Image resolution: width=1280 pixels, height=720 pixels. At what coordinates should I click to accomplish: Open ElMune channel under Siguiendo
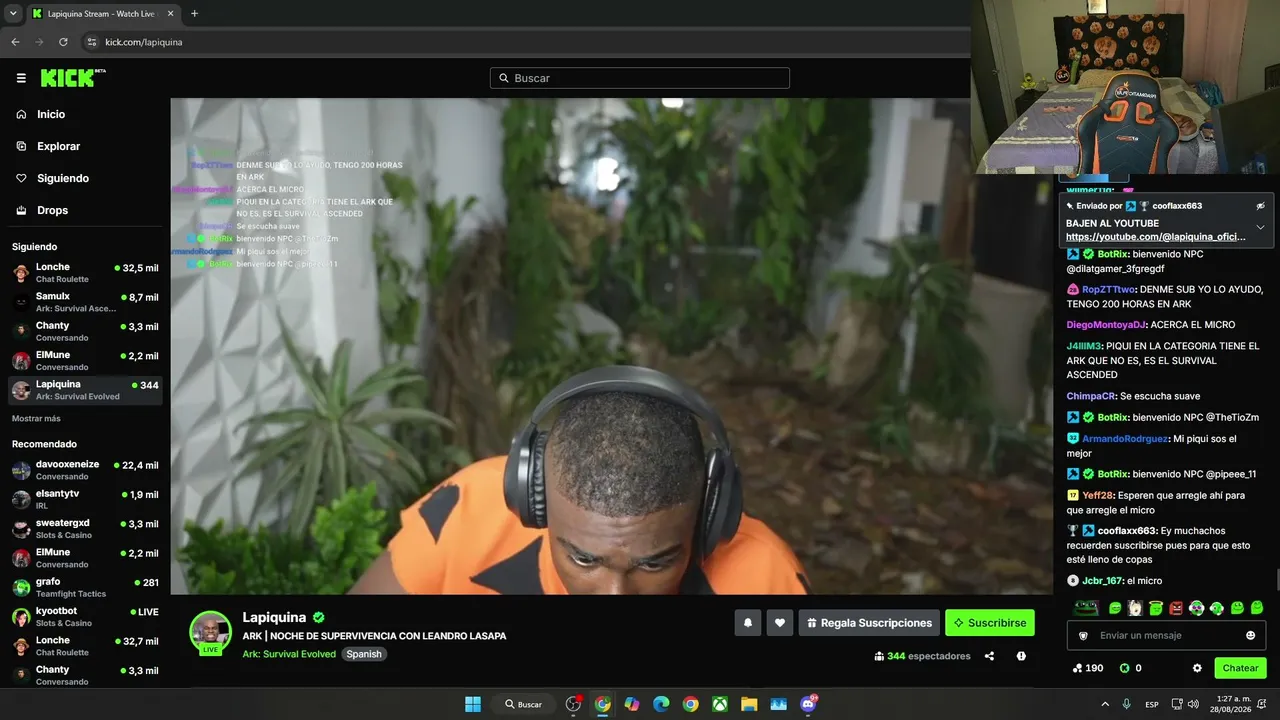click(85, 361)
